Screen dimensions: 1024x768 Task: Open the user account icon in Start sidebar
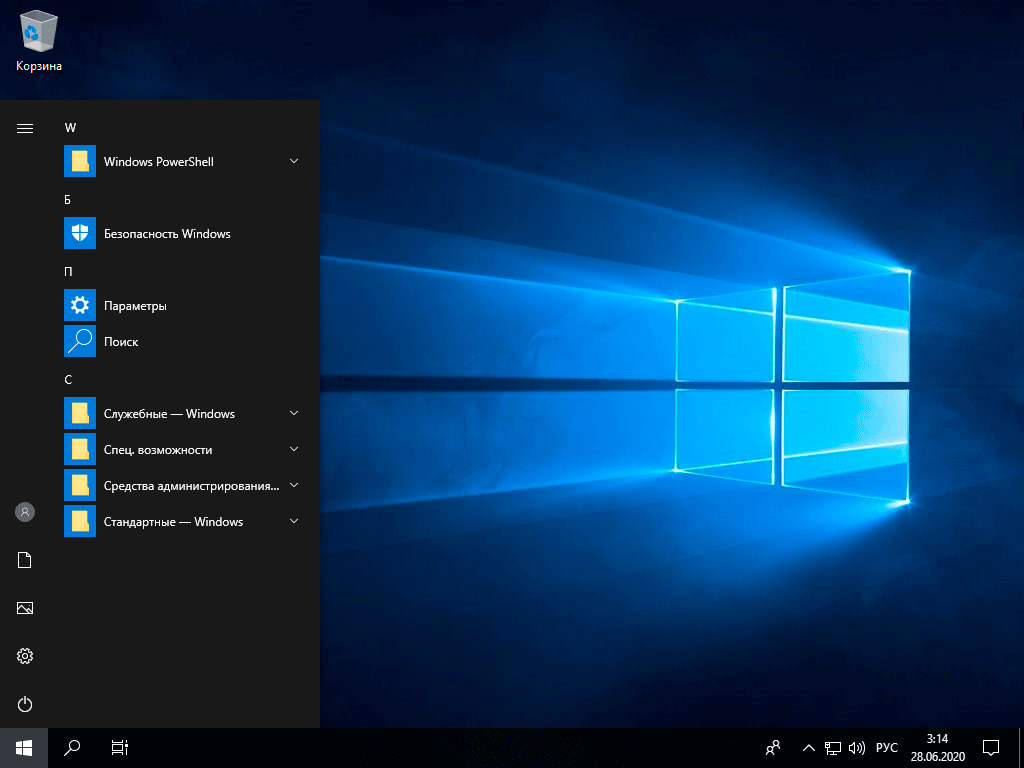click(x=25, y=512)
